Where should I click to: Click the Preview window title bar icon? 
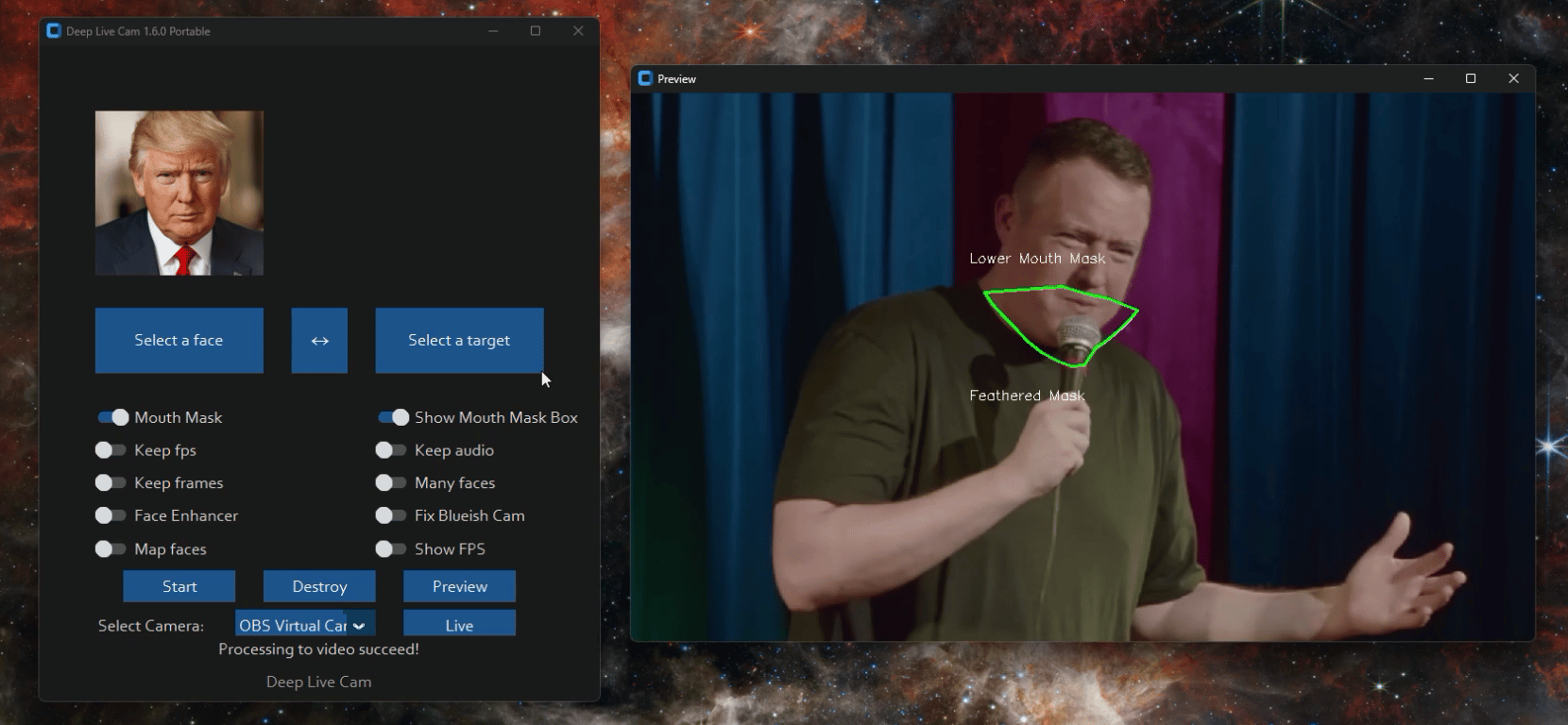tap(645, 78)
